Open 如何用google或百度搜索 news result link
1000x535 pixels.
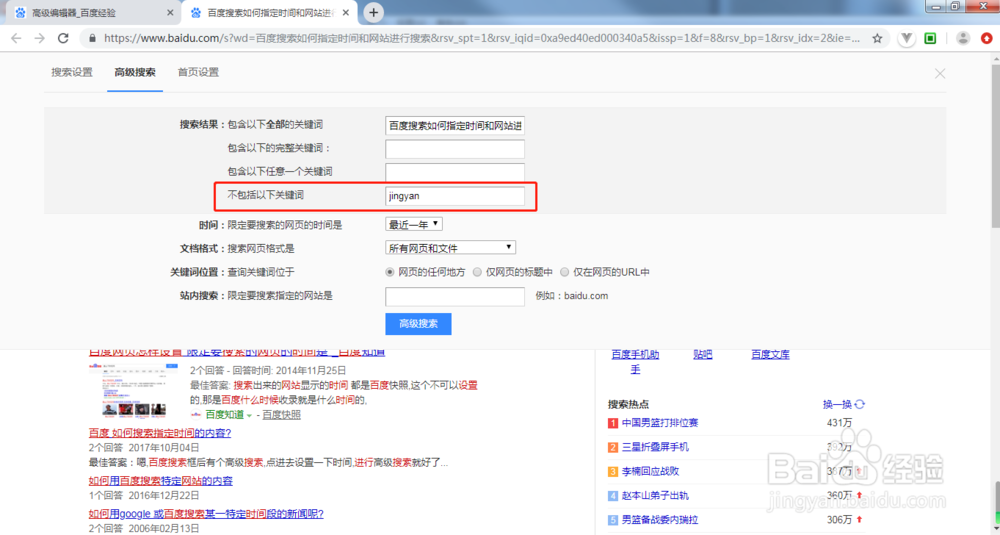pos(206,513)
